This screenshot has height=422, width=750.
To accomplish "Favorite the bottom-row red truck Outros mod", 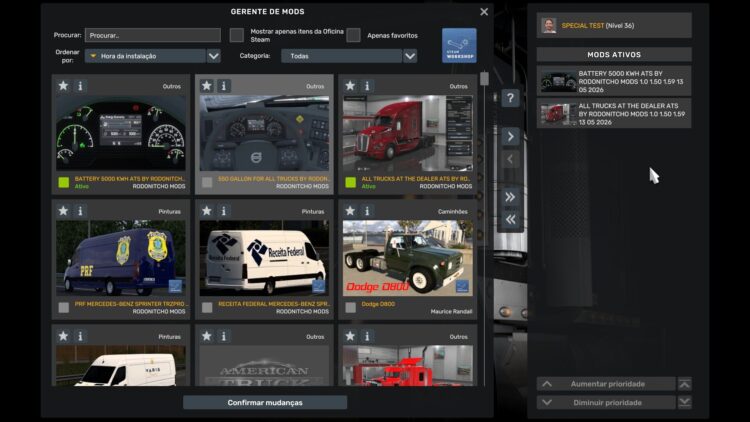I will [350, 336].
